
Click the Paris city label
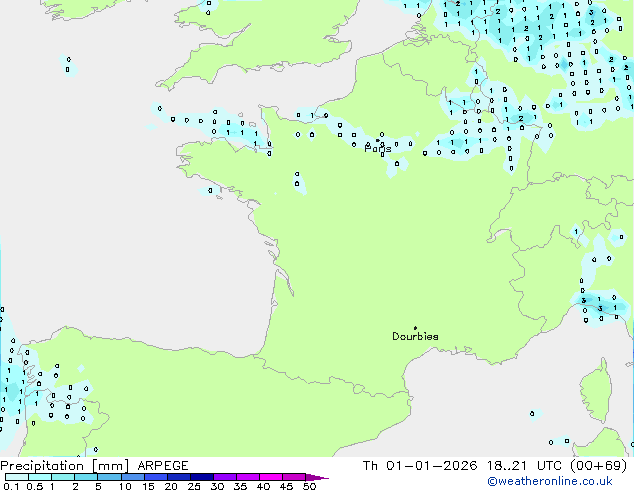[x=378, y=149]
